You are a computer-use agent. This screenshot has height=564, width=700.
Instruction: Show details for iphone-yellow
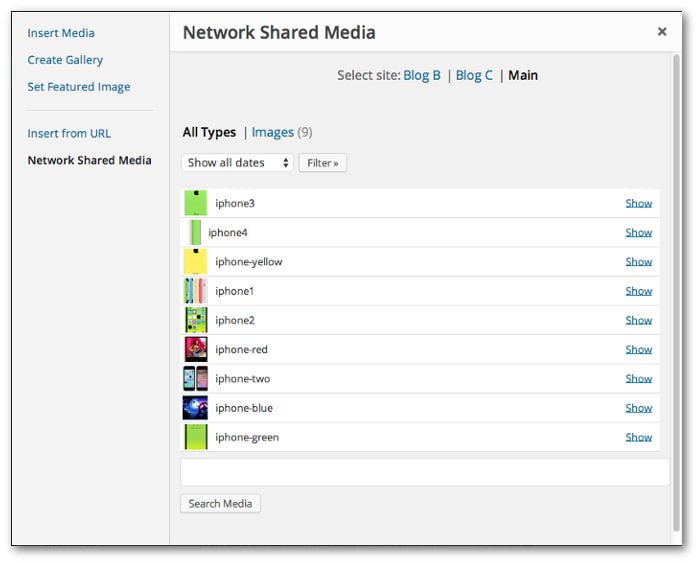639,262
